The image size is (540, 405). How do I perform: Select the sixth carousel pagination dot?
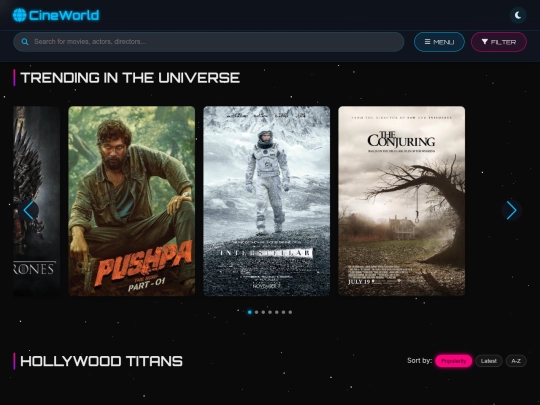click(283, 312)
